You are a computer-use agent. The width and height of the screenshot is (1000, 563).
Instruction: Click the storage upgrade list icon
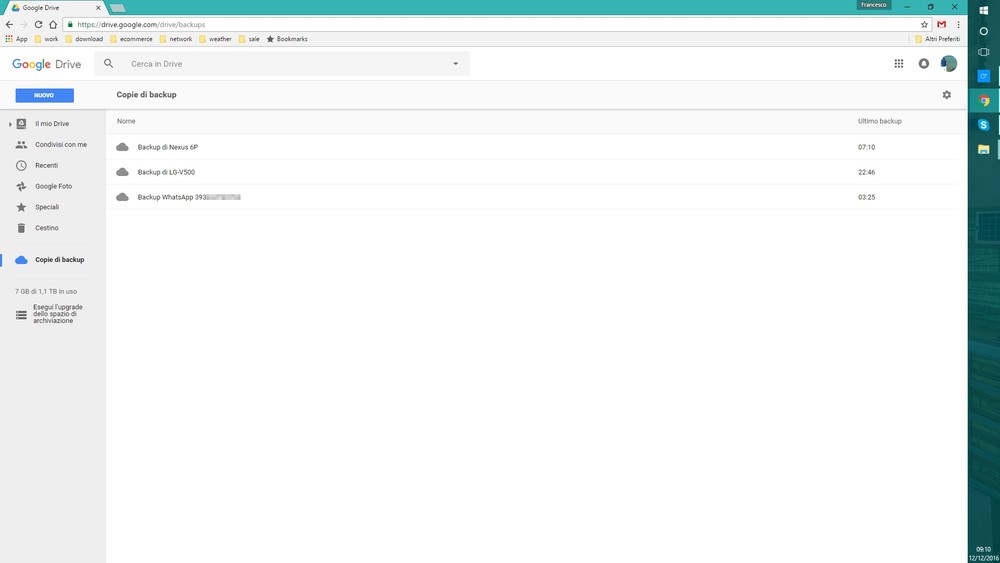pyautogui.click(x=21, y=315)
